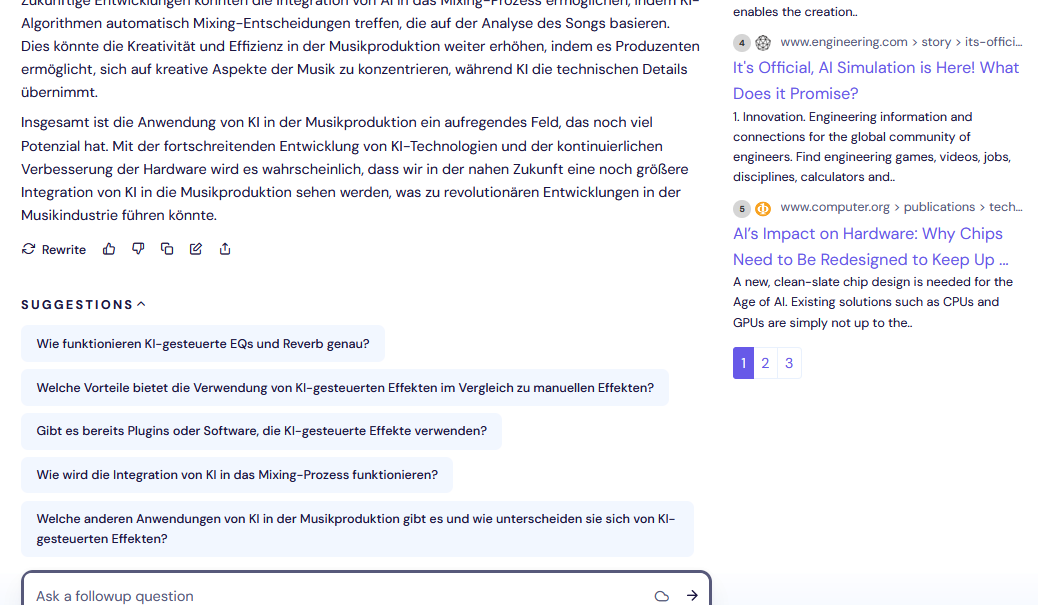Click the share upload icon
1038x605 pixels.
pos(225,249)
